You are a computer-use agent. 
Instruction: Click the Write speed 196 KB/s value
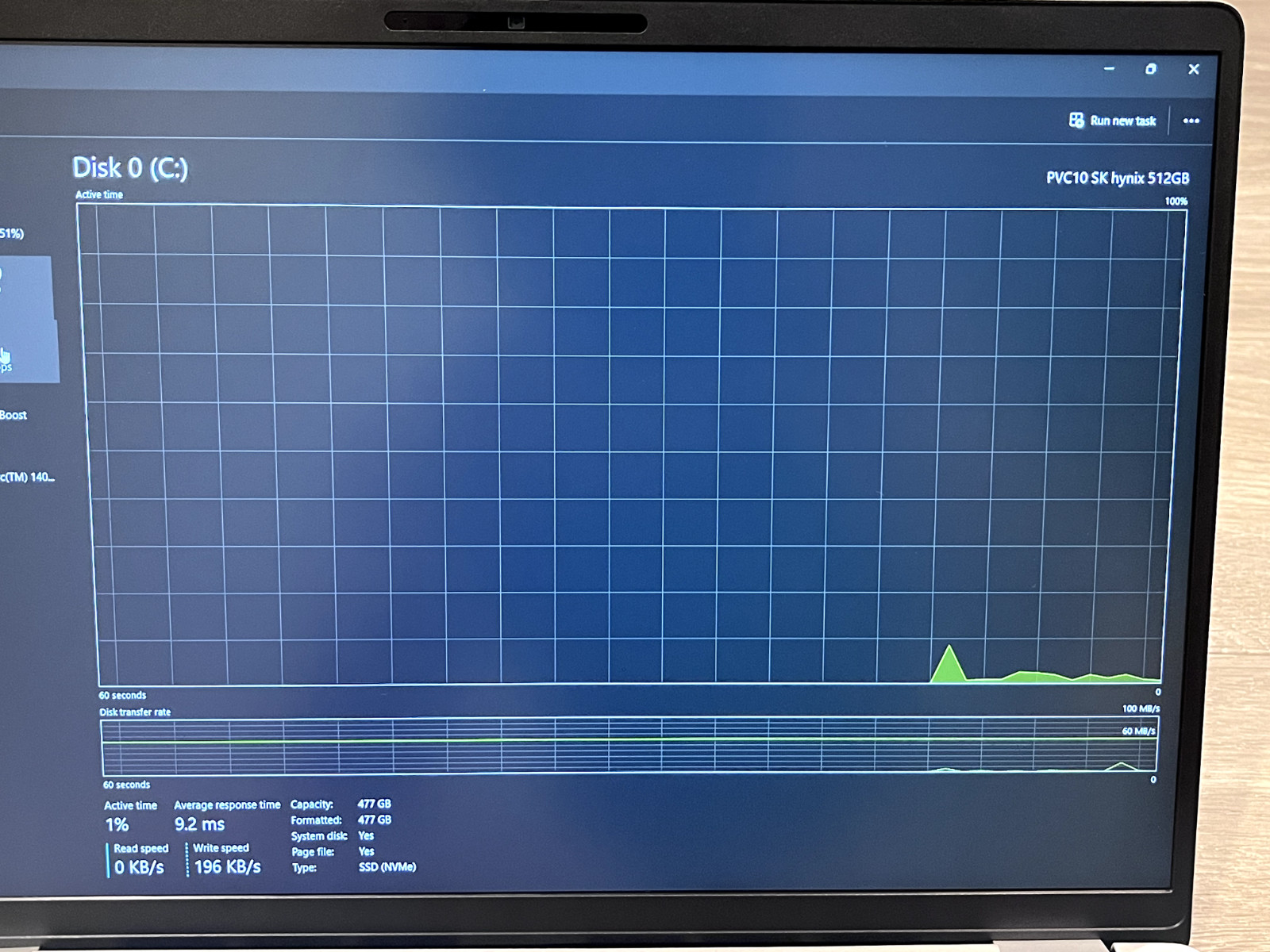(x=227, y=866)
